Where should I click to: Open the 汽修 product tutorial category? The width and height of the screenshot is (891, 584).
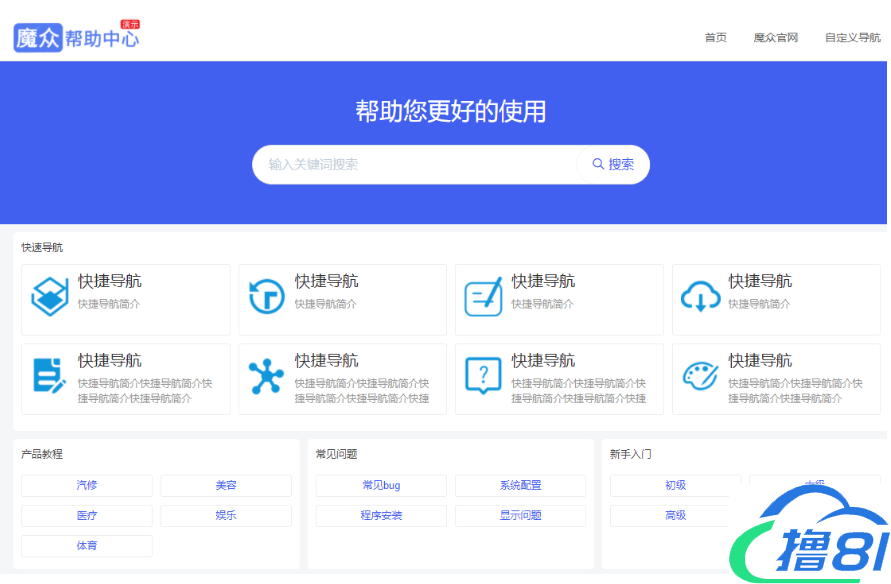coord(87,486)
